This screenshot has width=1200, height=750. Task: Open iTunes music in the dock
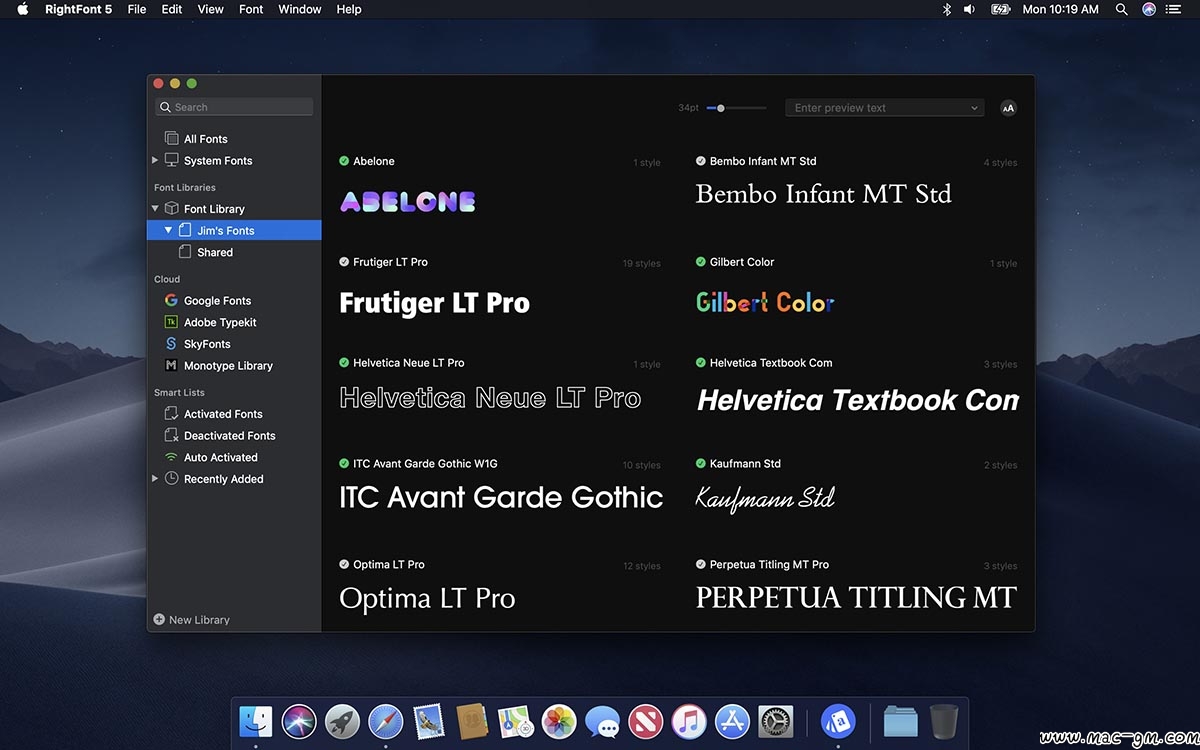(x=689, y=721)
